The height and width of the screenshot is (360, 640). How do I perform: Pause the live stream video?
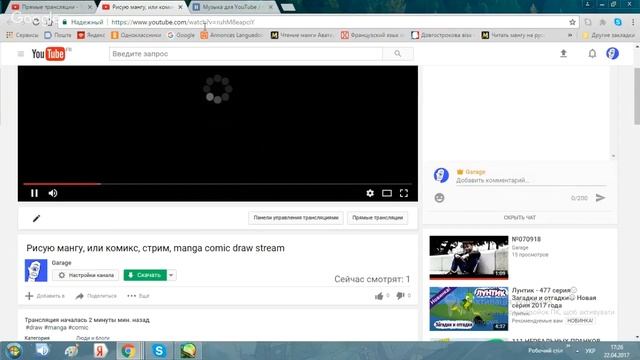34,193
